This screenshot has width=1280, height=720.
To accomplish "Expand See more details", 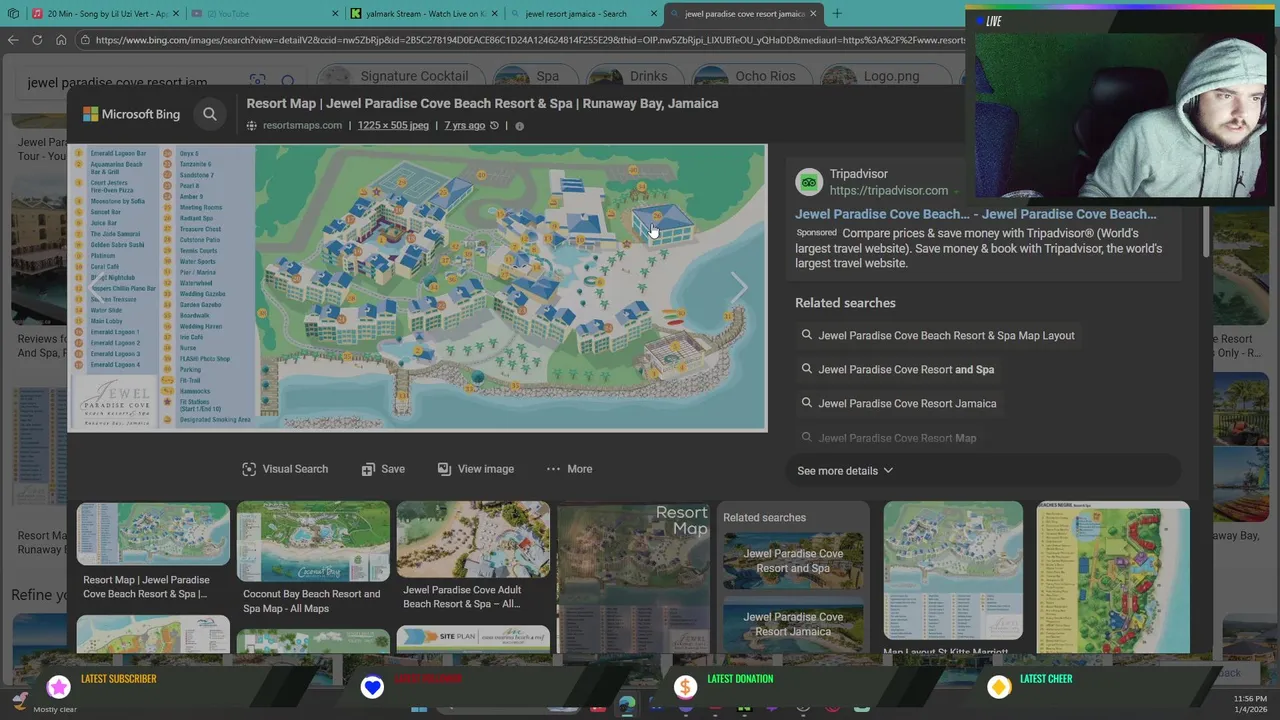I will click(845, 471).
